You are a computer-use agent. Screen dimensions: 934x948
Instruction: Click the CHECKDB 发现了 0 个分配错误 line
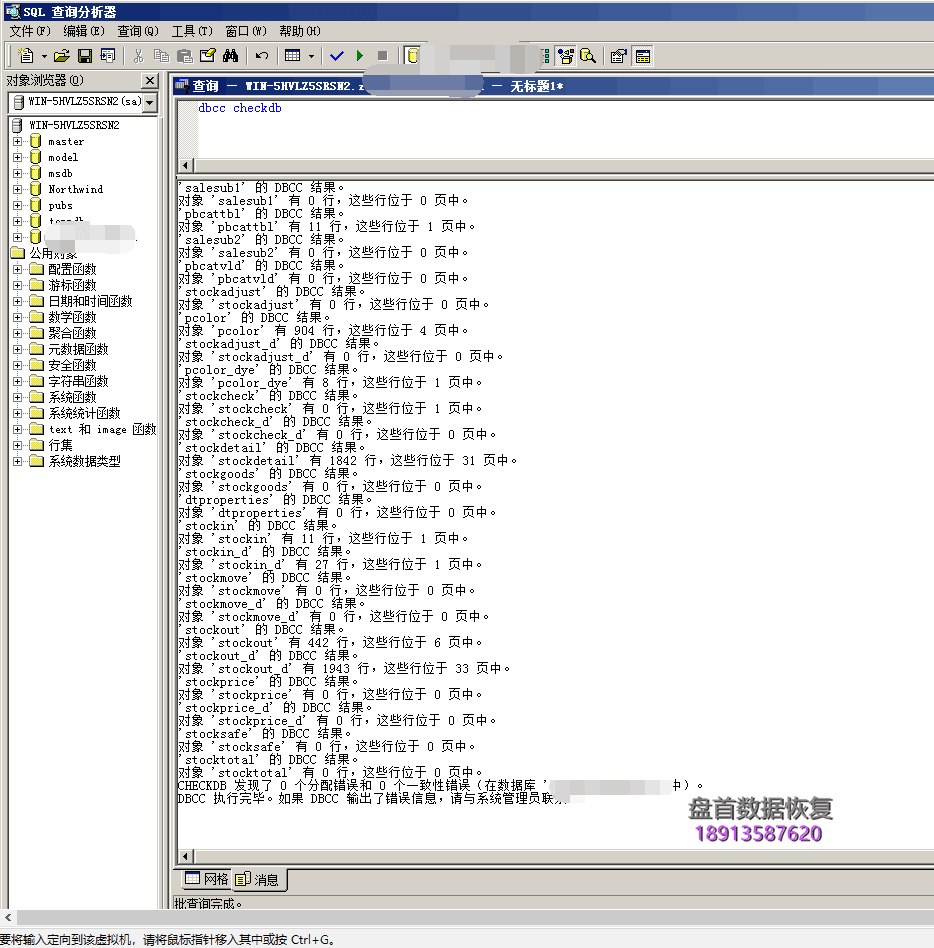(x=440, y=785)
